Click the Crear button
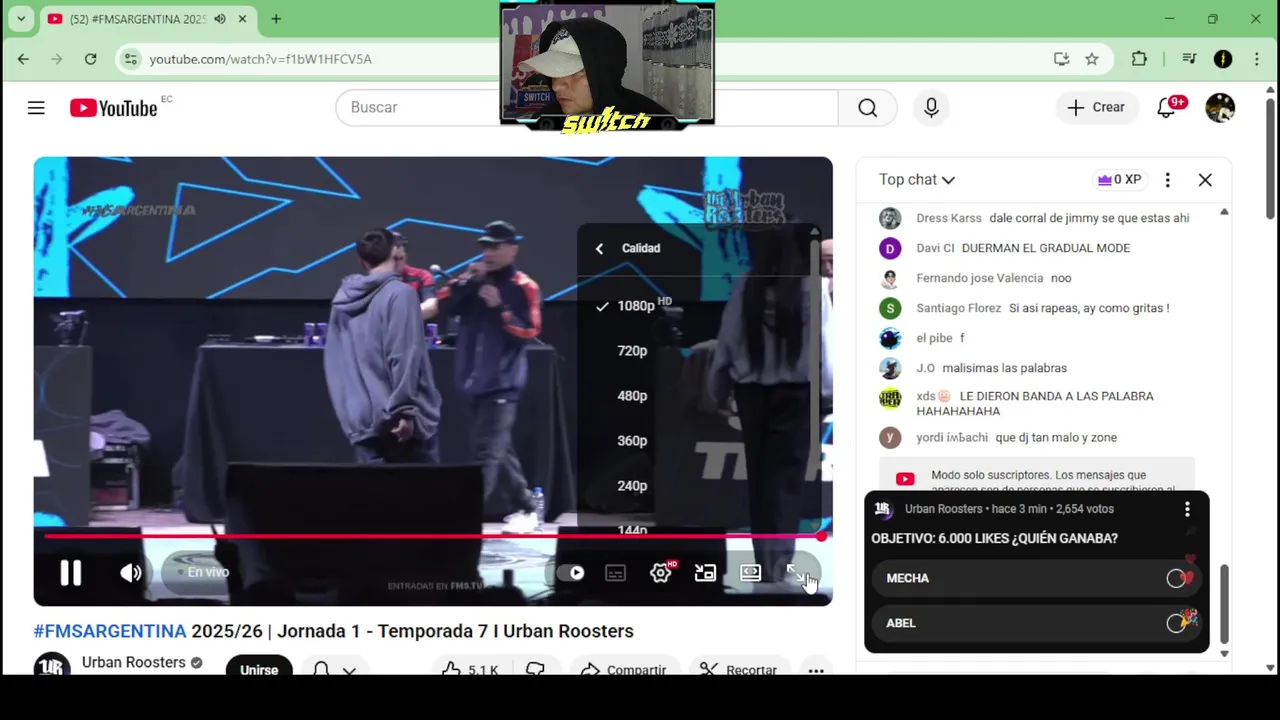The height and width of the screenshot is (720, 1280). coord(1096,107)
